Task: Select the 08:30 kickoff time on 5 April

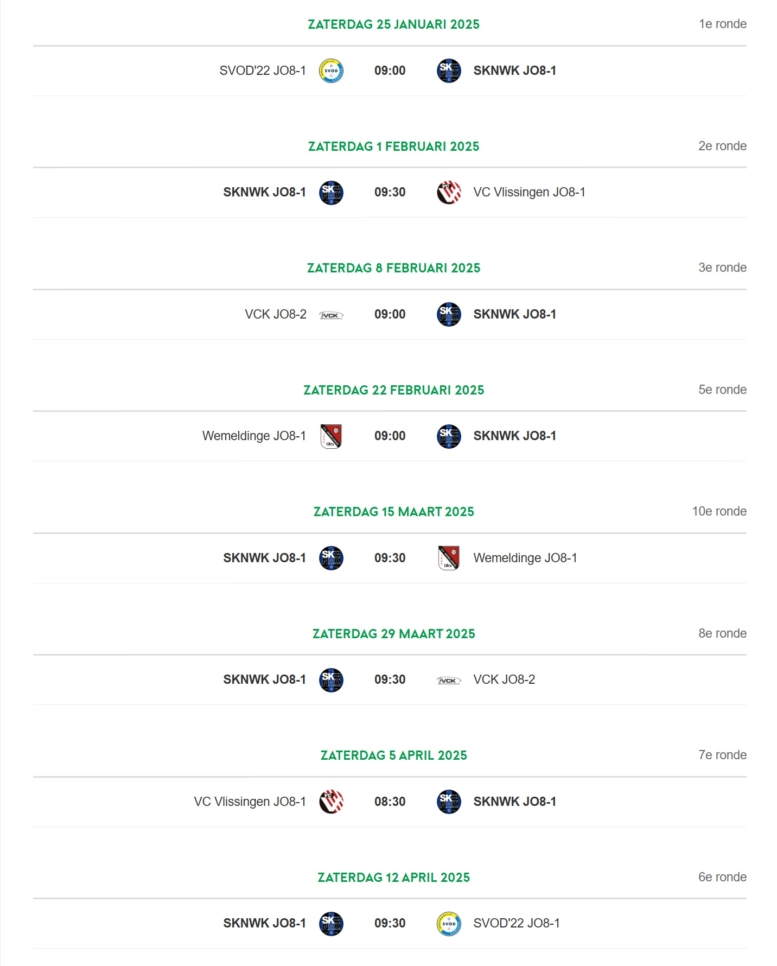Action: 390,802
